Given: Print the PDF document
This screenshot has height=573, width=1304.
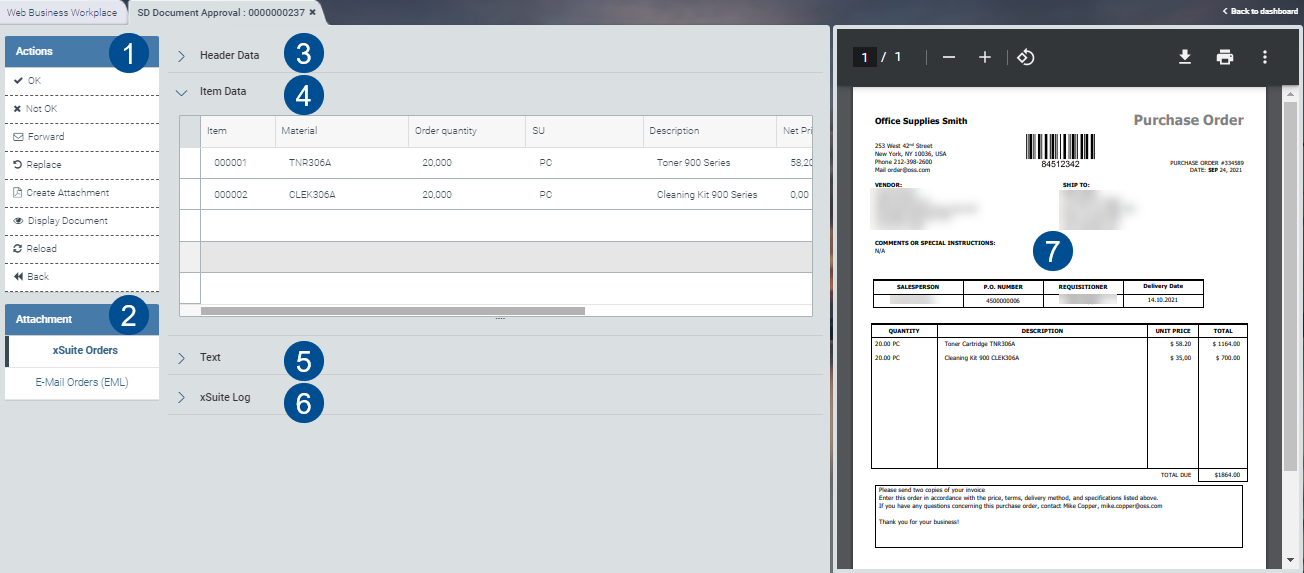Looking at the screenshot, I should [1225, 57].
